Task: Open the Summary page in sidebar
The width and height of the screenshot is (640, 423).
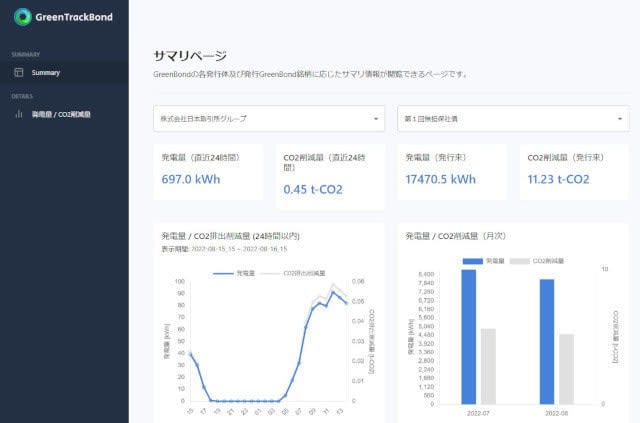Action: (x=46, y=73)
